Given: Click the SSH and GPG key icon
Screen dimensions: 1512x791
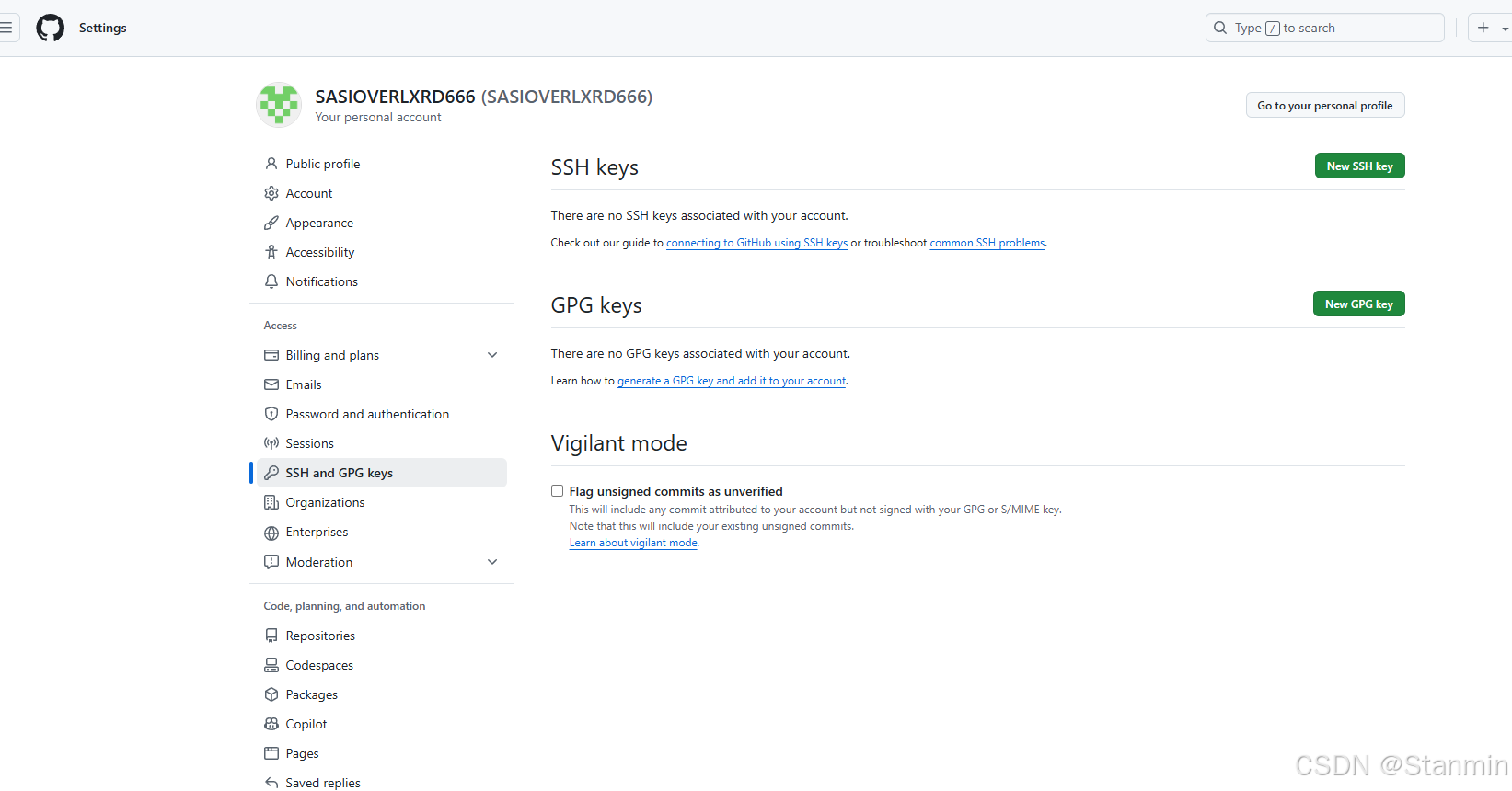Looking at the screenshot, I should point(271,473).
